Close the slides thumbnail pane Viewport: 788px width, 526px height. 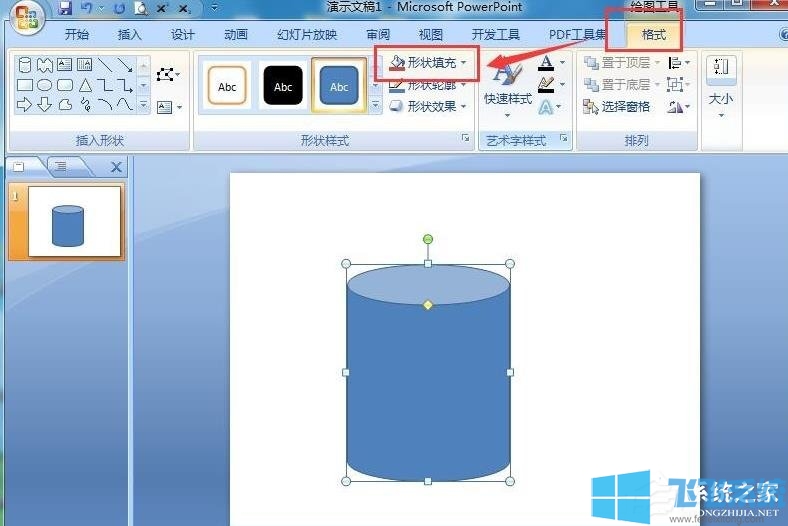click(x=116, y=167)
